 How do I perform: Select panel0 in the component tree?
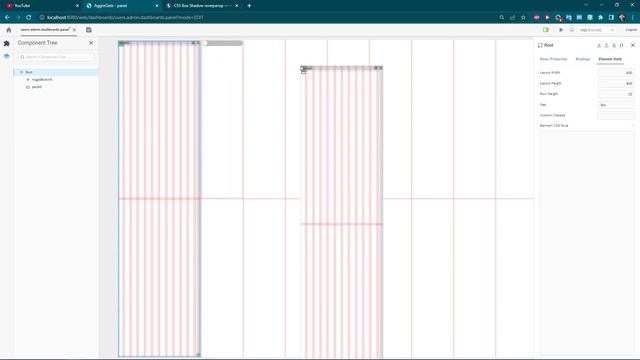36,87
